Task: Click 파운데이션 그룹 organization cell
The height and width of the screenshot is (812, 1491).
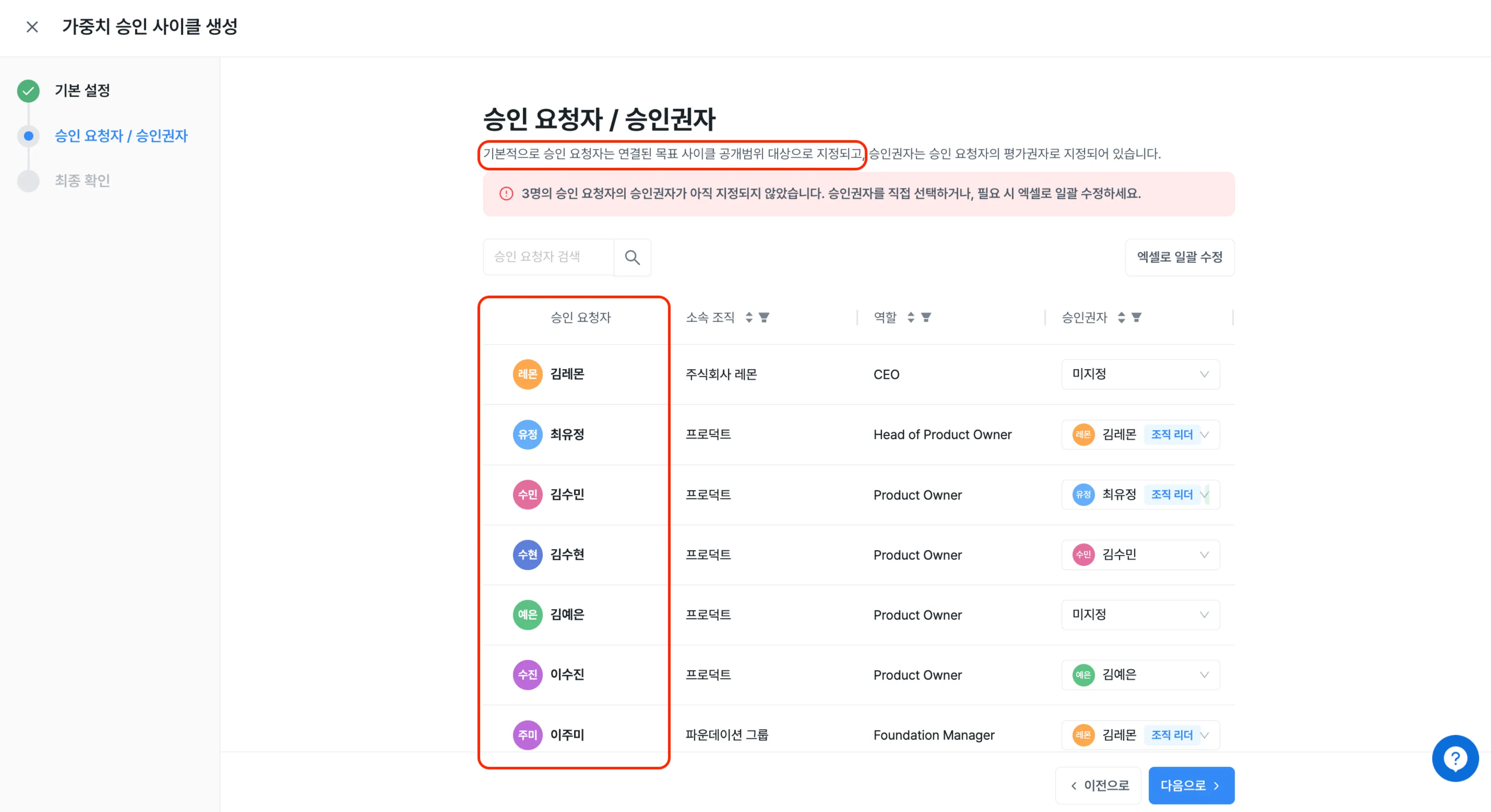Action: point(727,735)
